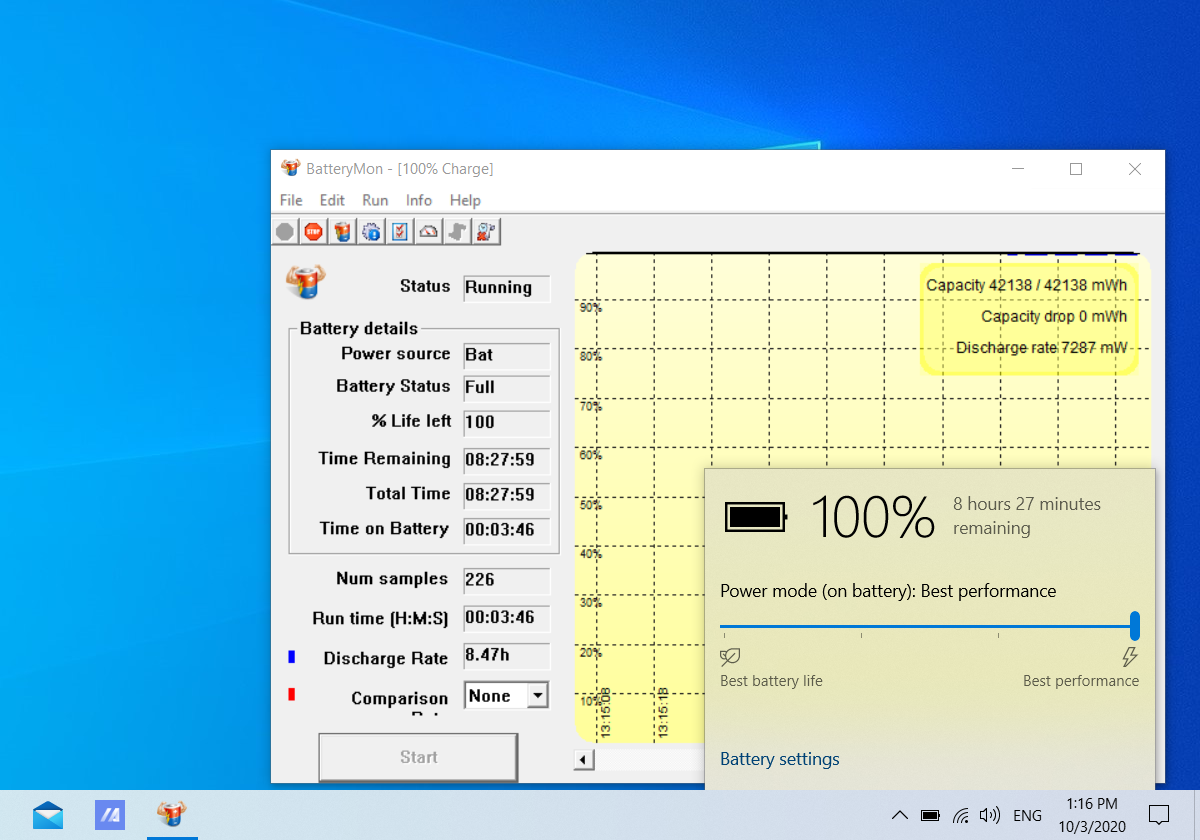Click the grey puzzle-shaped toolbar icon
This screenshot has height=840, width=1200.
pos(458,231)
